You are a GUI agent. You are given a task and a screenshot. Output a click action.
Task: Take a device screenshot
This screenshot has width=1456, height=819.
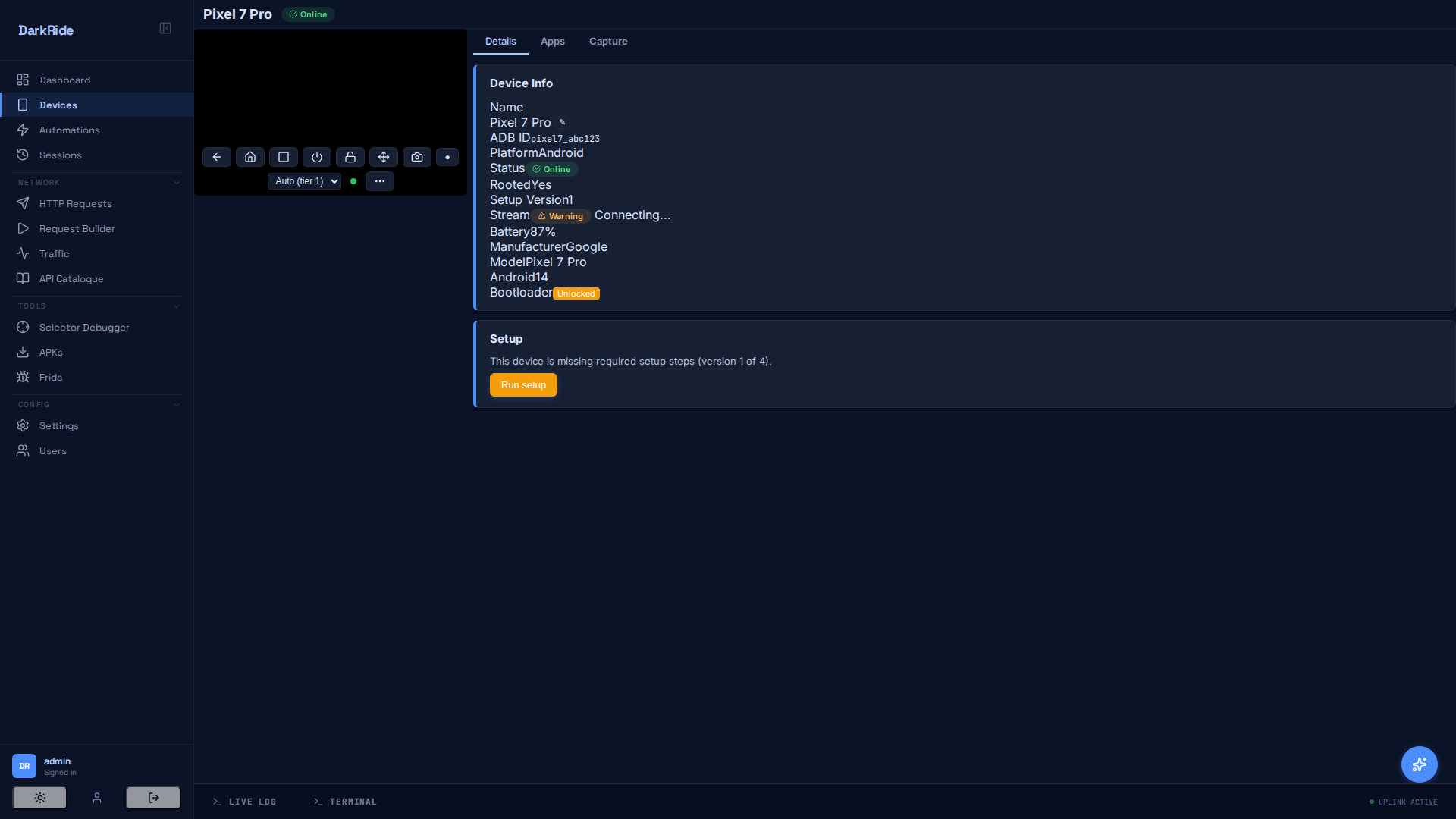pos(417,157)
